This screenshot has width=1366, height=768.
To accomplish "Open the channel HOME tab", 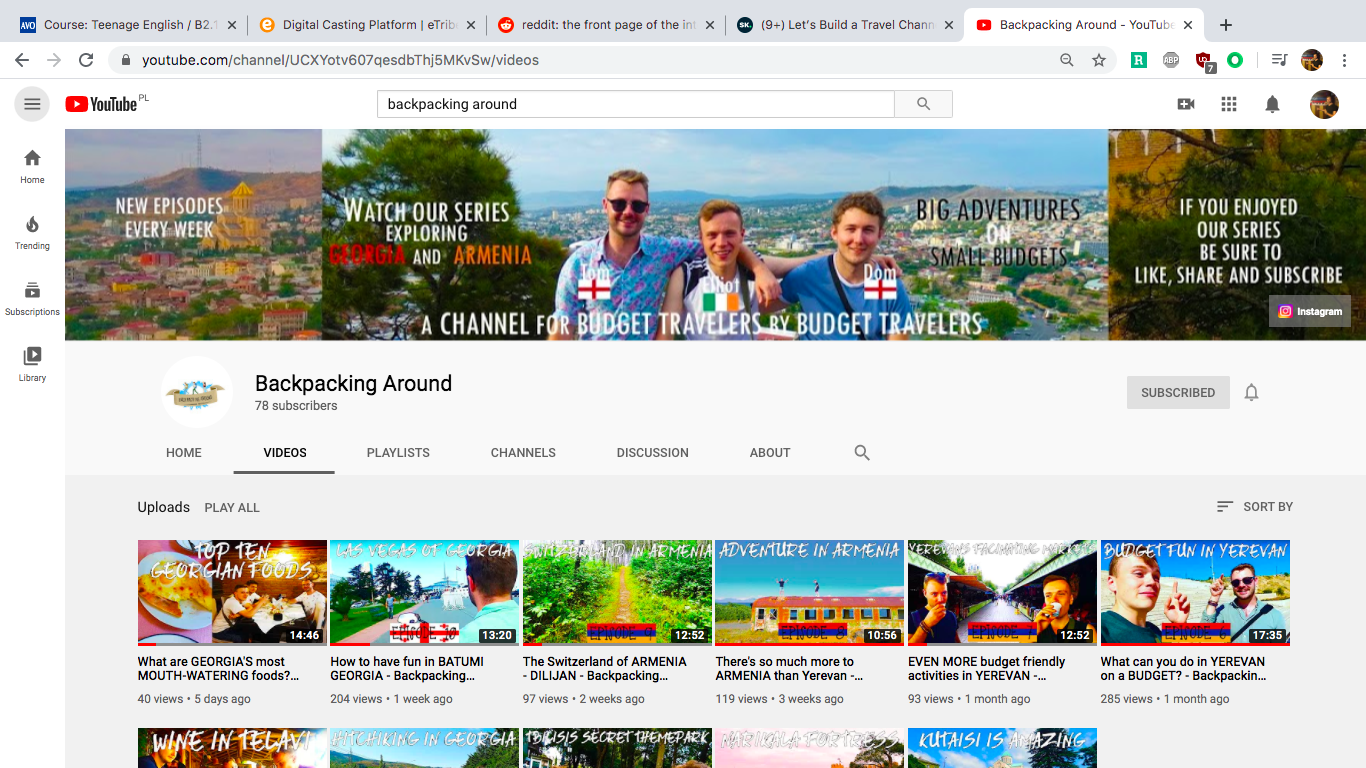I will [184, 453].
